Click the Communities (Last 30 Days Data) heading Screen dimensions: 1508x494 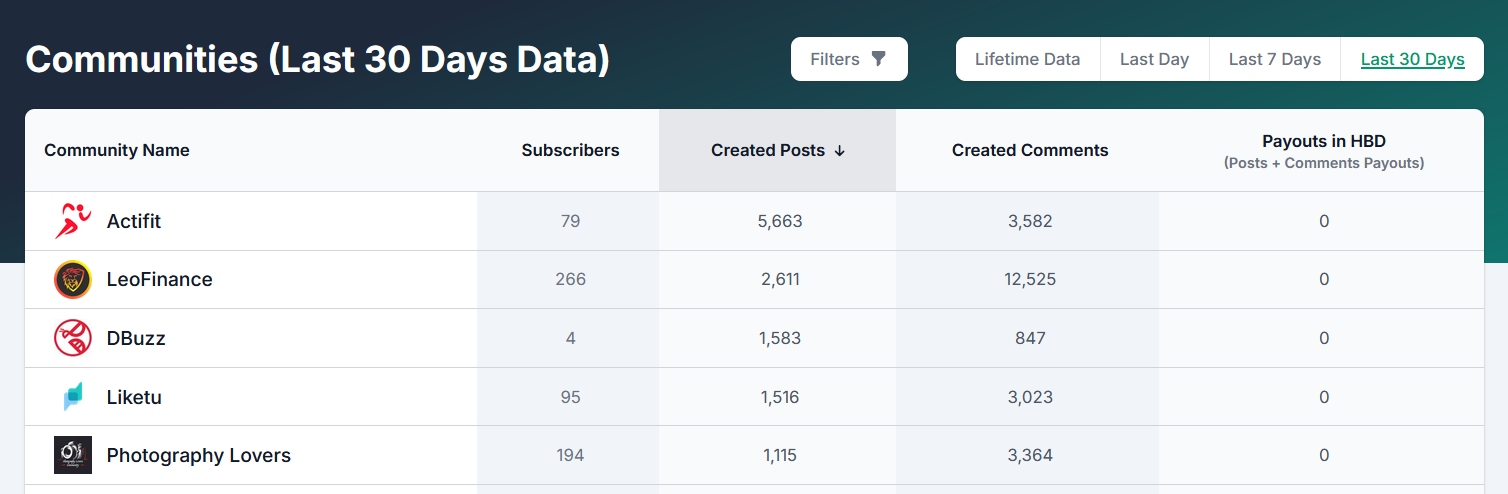[x=318, y=59]
